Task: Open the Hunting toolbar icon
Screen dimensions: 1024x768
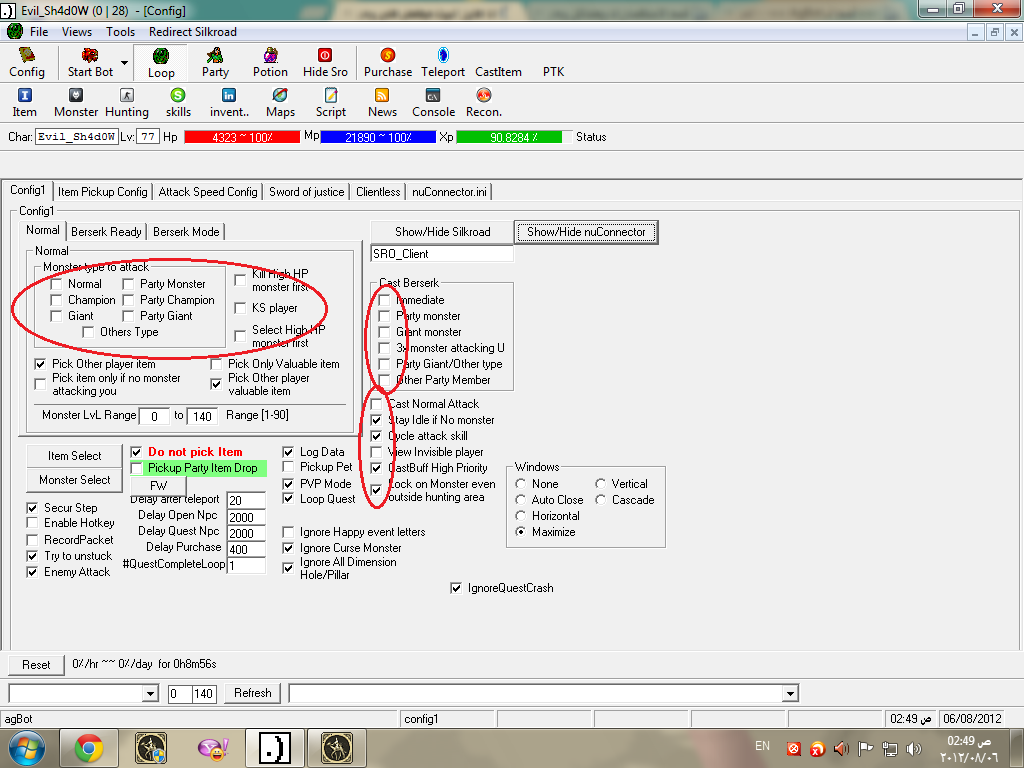Action: click(x=127, y=103)
